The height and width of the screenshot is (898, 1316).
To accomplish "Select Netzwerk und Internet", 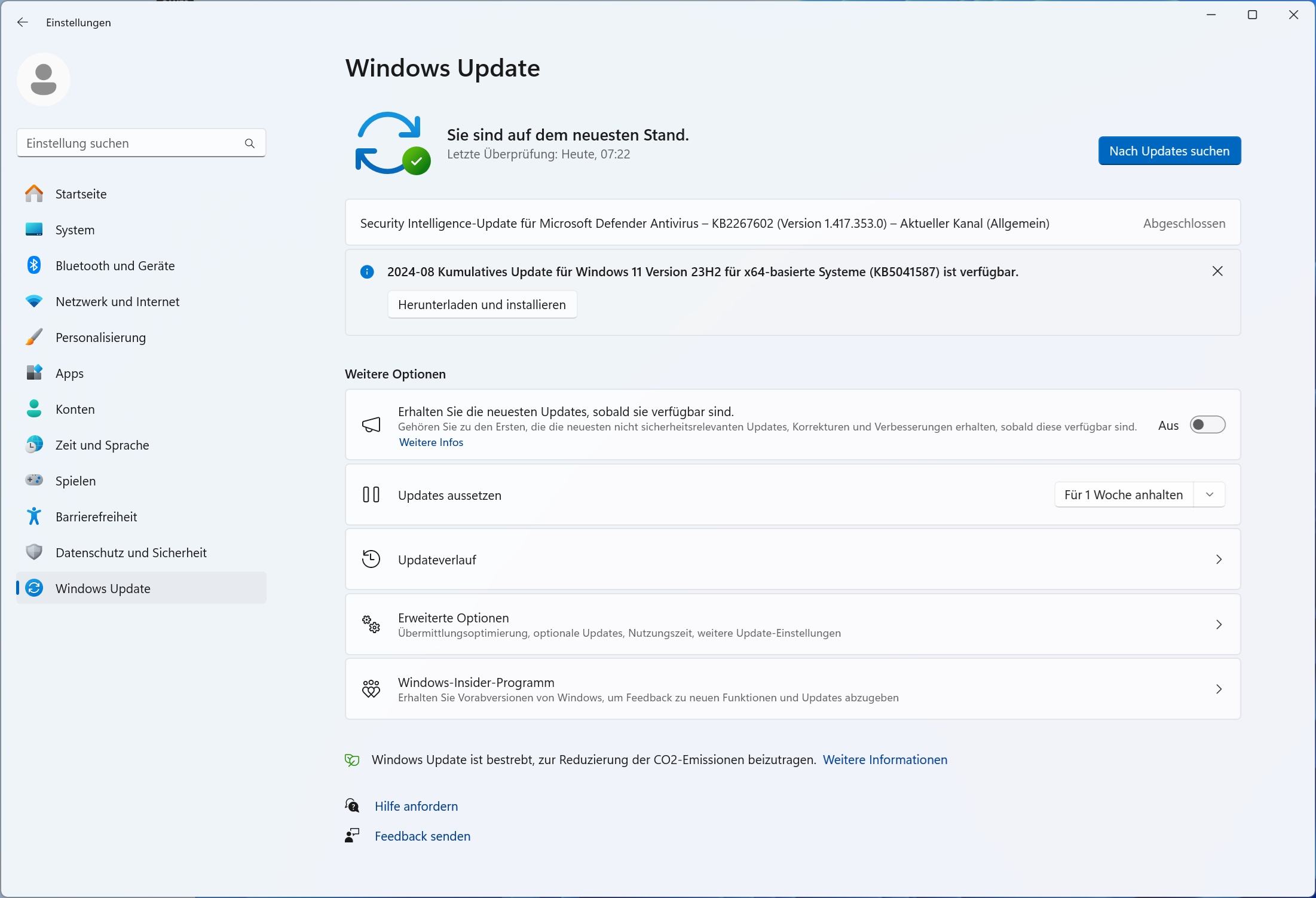I will coord(142,301).
